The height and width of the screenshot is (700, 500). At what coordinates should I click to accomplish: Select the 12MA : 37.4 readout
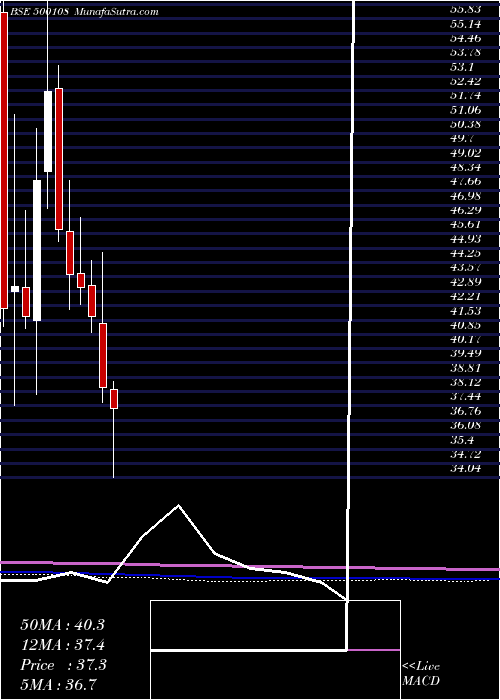point(63,645)
